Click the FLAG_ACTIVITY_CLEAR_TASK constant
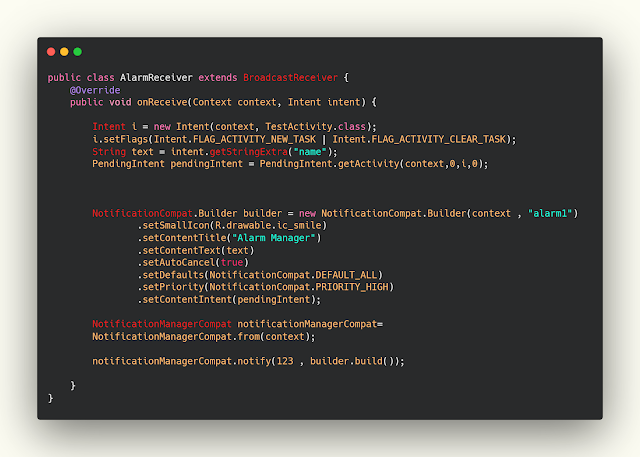The image size is (640, 457). click(438, 140)
